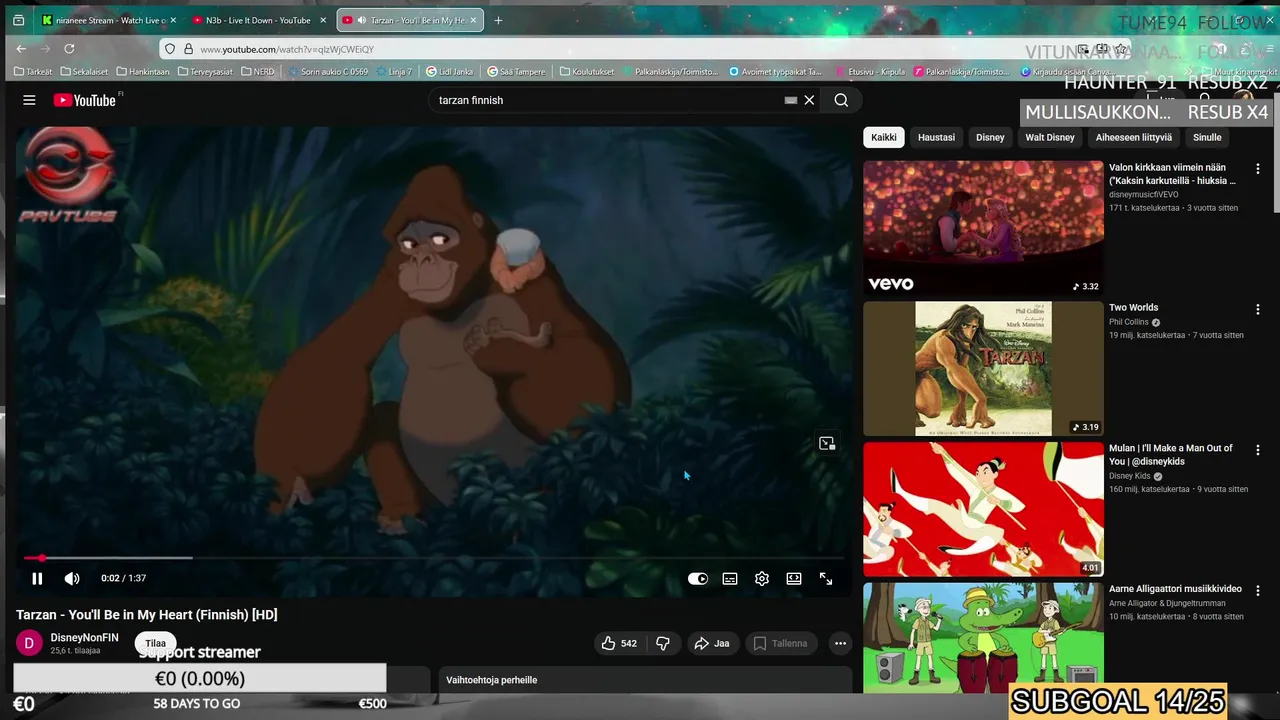This screenshot has width=1280, height=720.
Task: Reload the page with the refresh icon
Action: [x=69, y=48]
